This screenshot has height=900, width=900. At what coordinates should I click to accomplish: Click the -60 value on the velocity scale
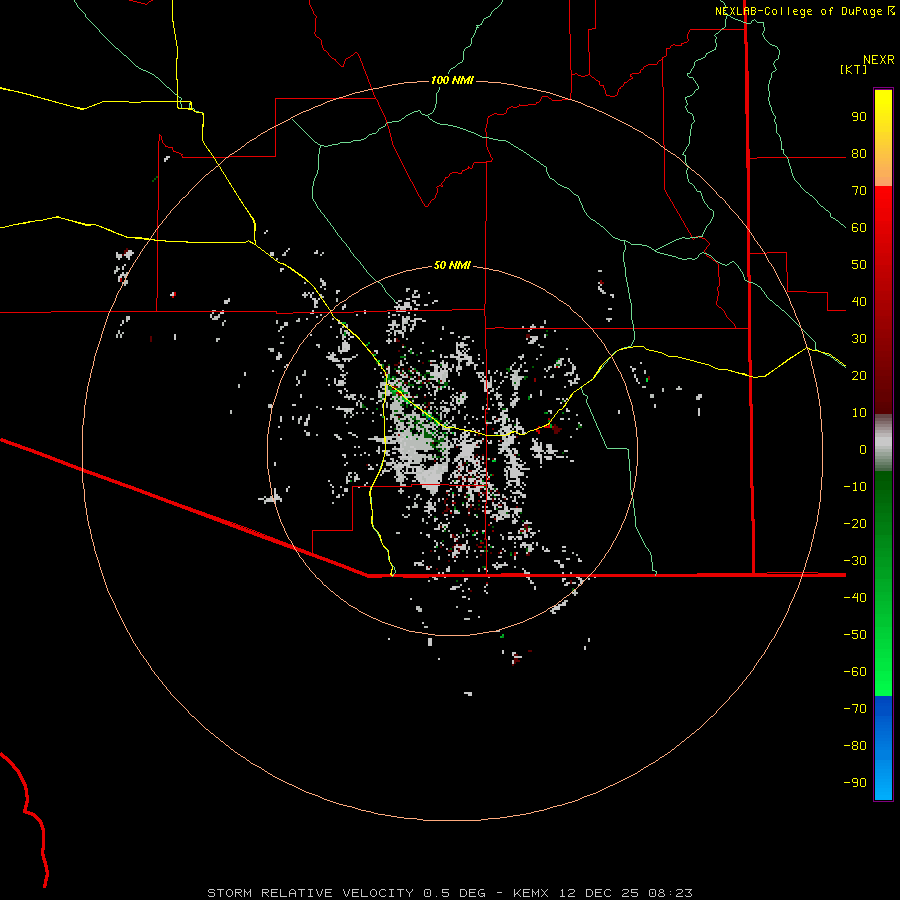(x=855, y=672)
